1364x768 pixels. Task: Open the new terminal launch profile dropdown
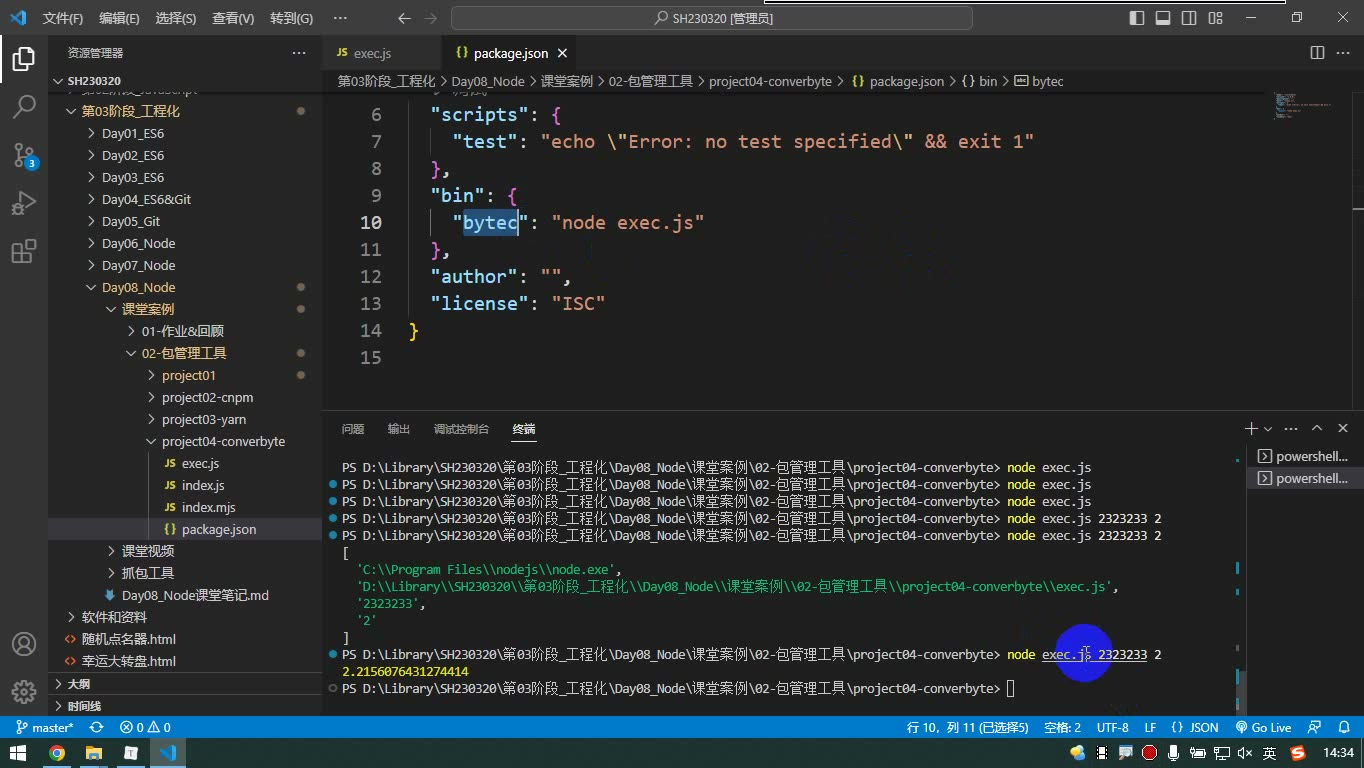pyautogui.click(x=1268, y=429)
